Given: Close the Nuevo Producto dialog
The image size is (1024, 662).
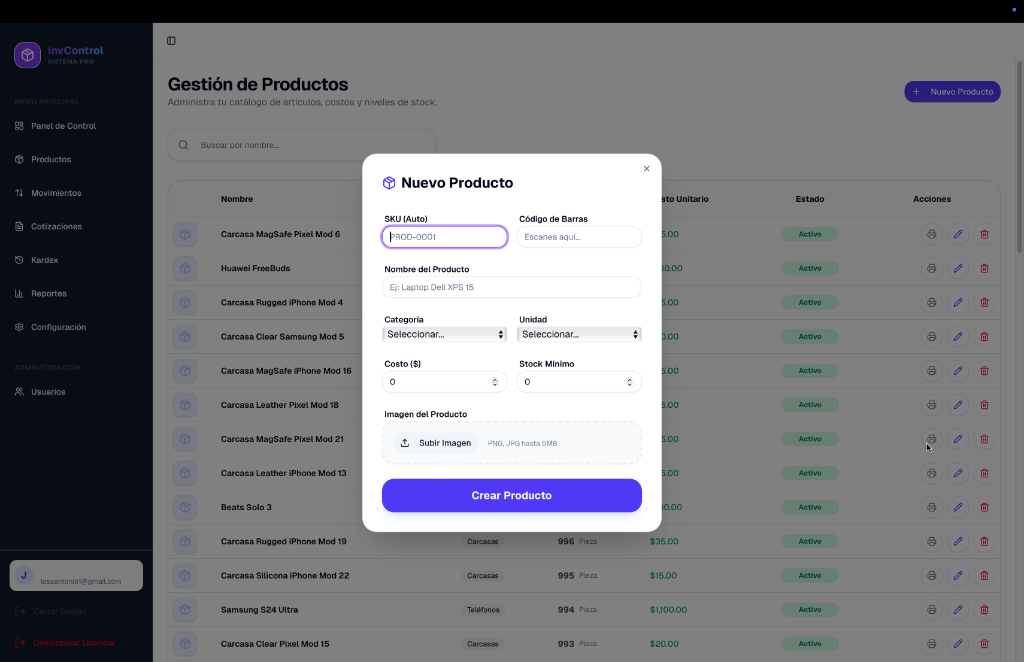Looking at the screenshot, I should tap(646, 169).
